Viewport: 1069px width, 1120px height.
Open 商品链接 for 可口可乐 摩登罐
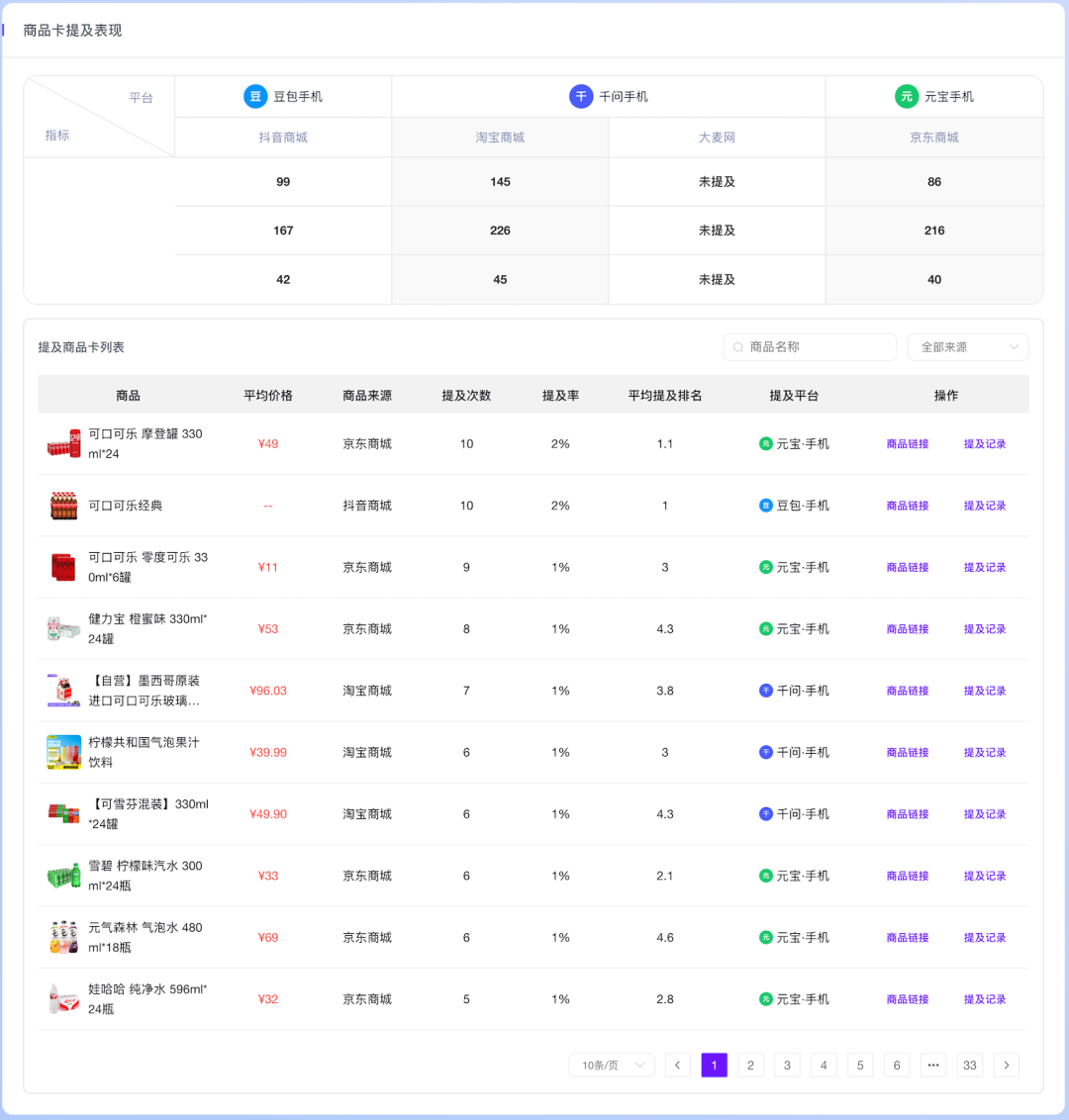pos(908,443)
